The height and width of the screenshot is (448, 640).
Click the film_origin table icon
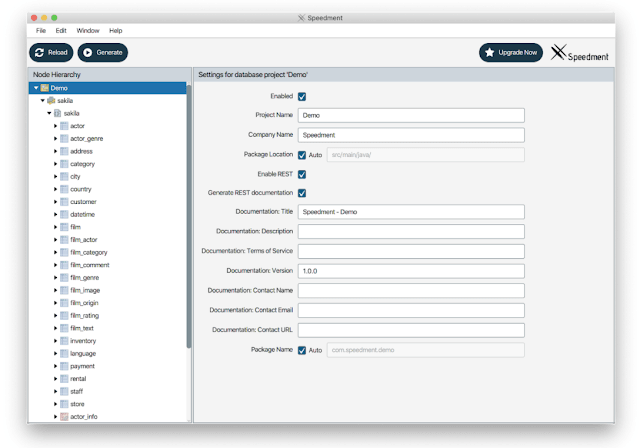64,303
